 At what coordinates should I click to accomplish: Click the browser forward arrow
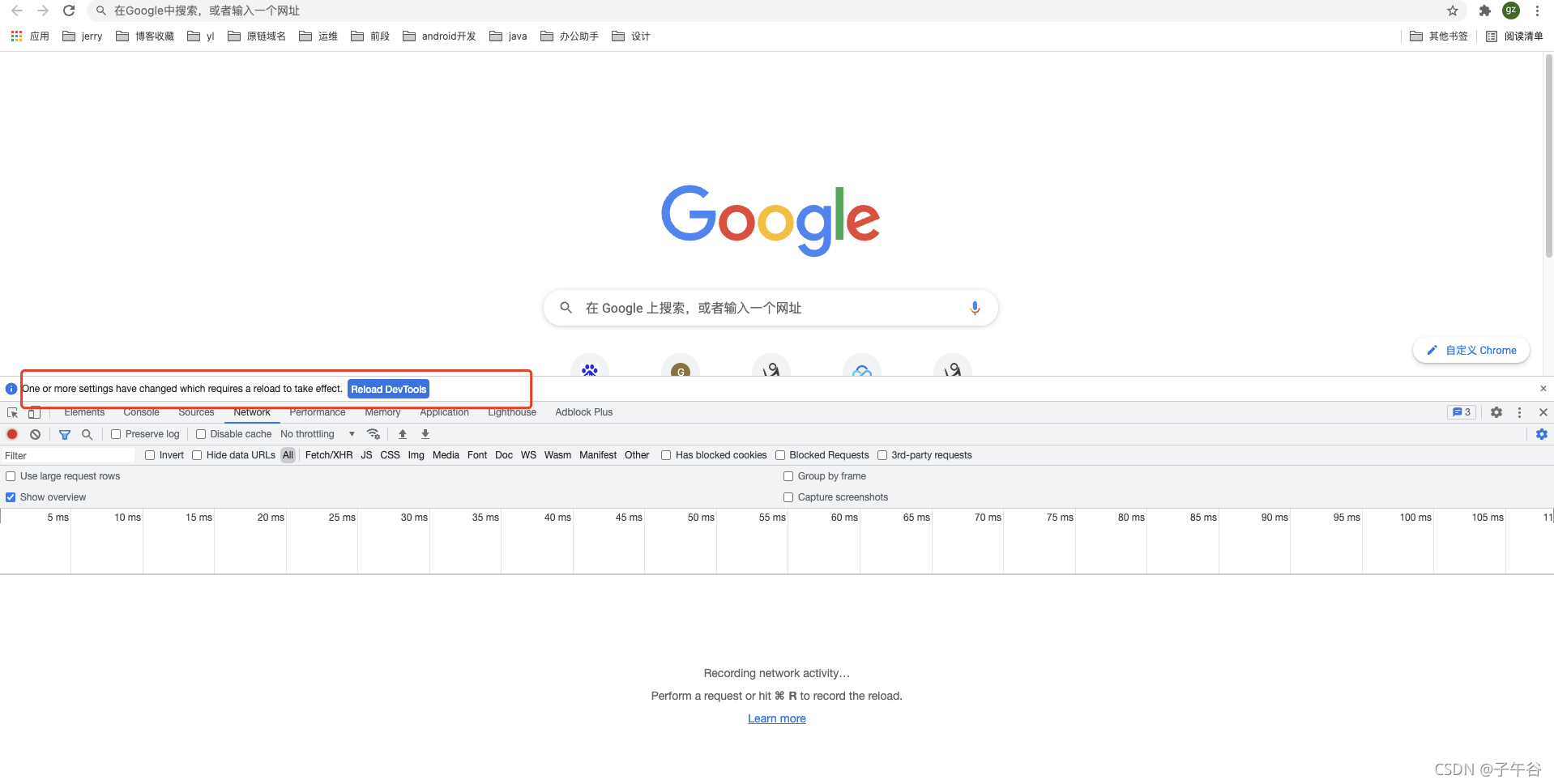pyautogui.click(x=43, y=11)
